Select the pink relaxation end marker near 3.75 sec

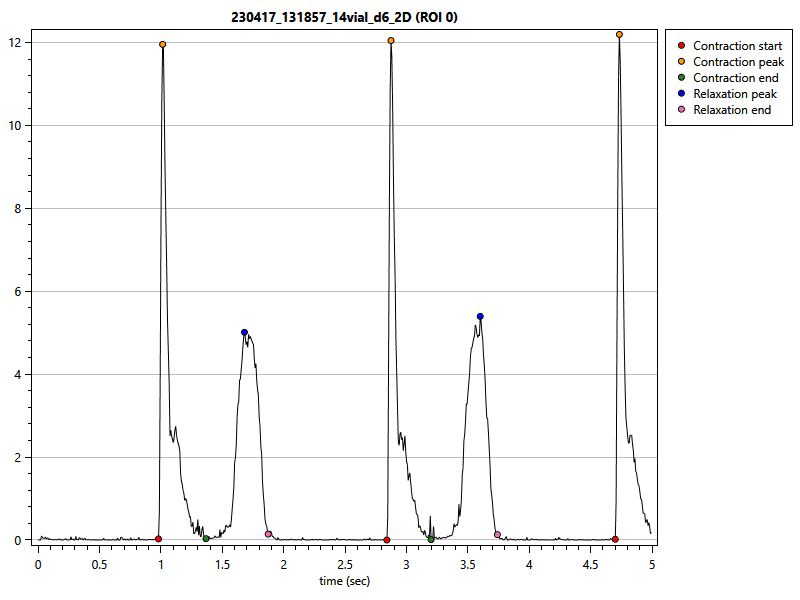coord(497,535)
